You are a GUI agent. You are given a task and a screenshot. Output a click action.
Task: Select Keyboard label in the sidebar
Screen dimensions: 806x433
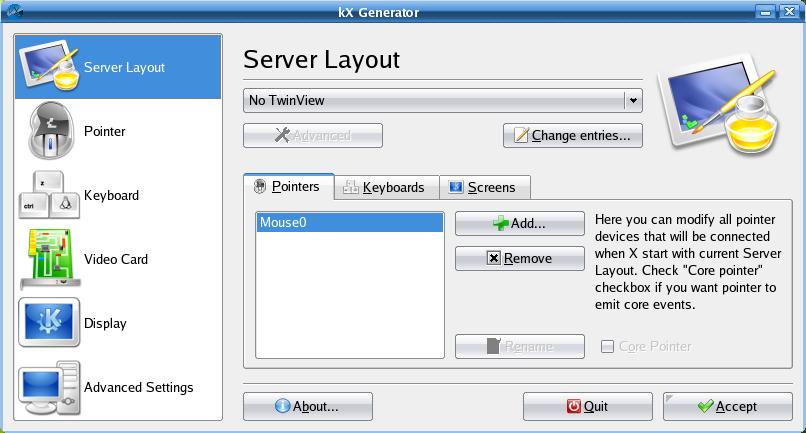[x=112, y=195]
